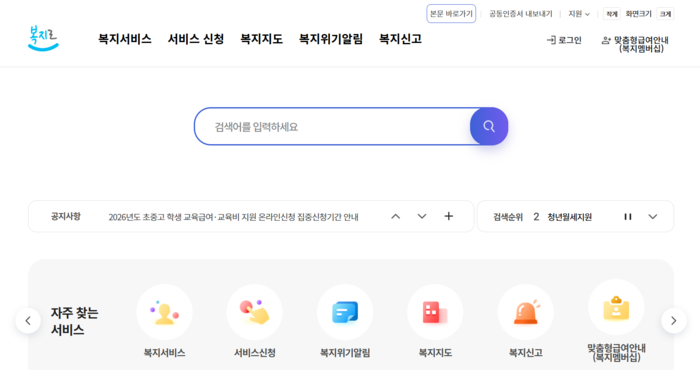Click 본문 바로가기 skip link
700x370 pixels.
coord(451,14)
